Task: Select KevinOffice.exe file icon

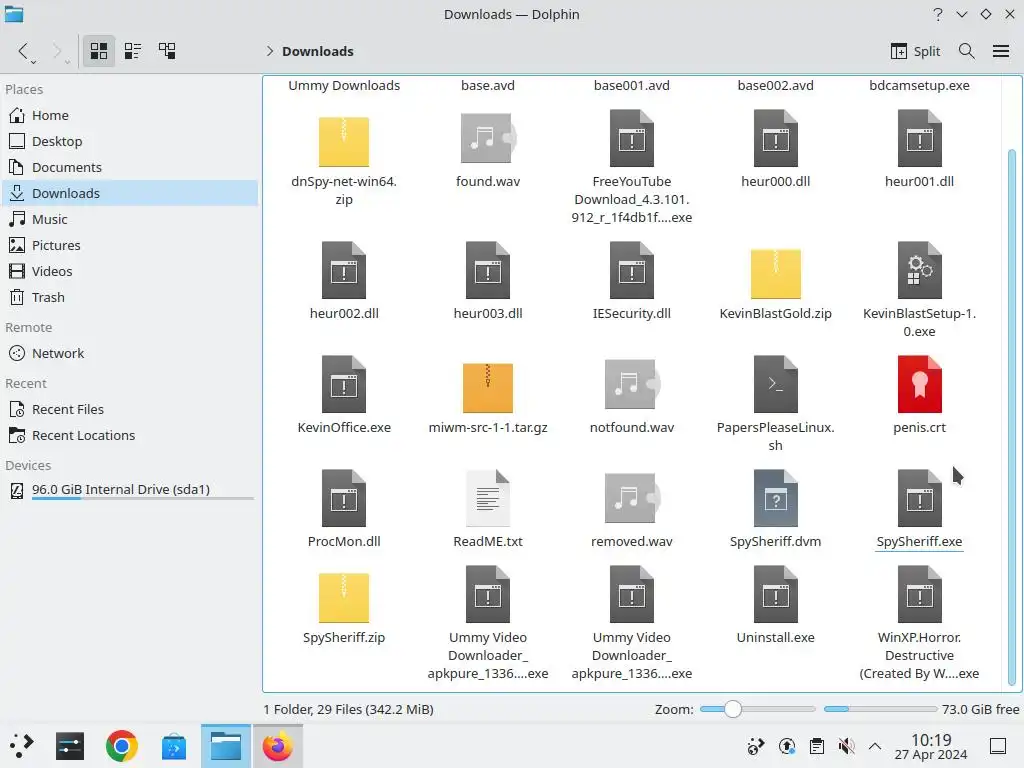Action: 344,385
